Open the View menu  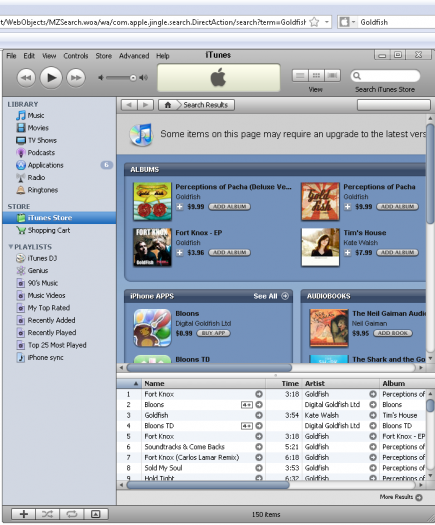(x=49, y=56)
